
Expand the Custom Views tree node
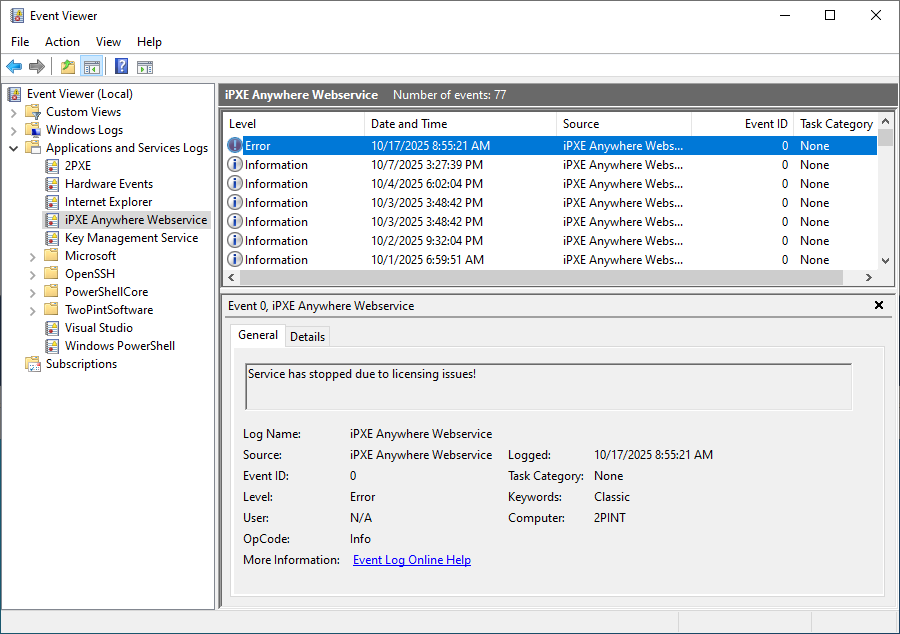pos(14,112)
